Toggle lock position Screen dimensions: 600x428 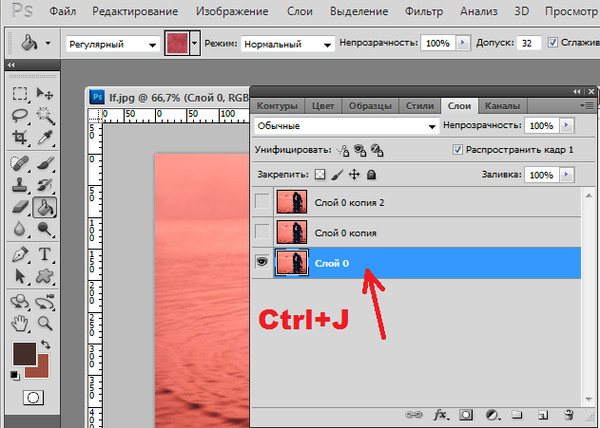point(354,175)
